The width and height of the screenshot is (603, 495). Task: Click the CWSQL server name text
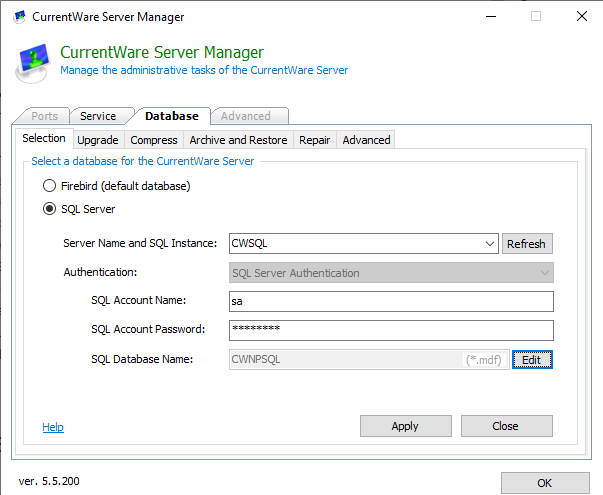click(x=250, y=243)
